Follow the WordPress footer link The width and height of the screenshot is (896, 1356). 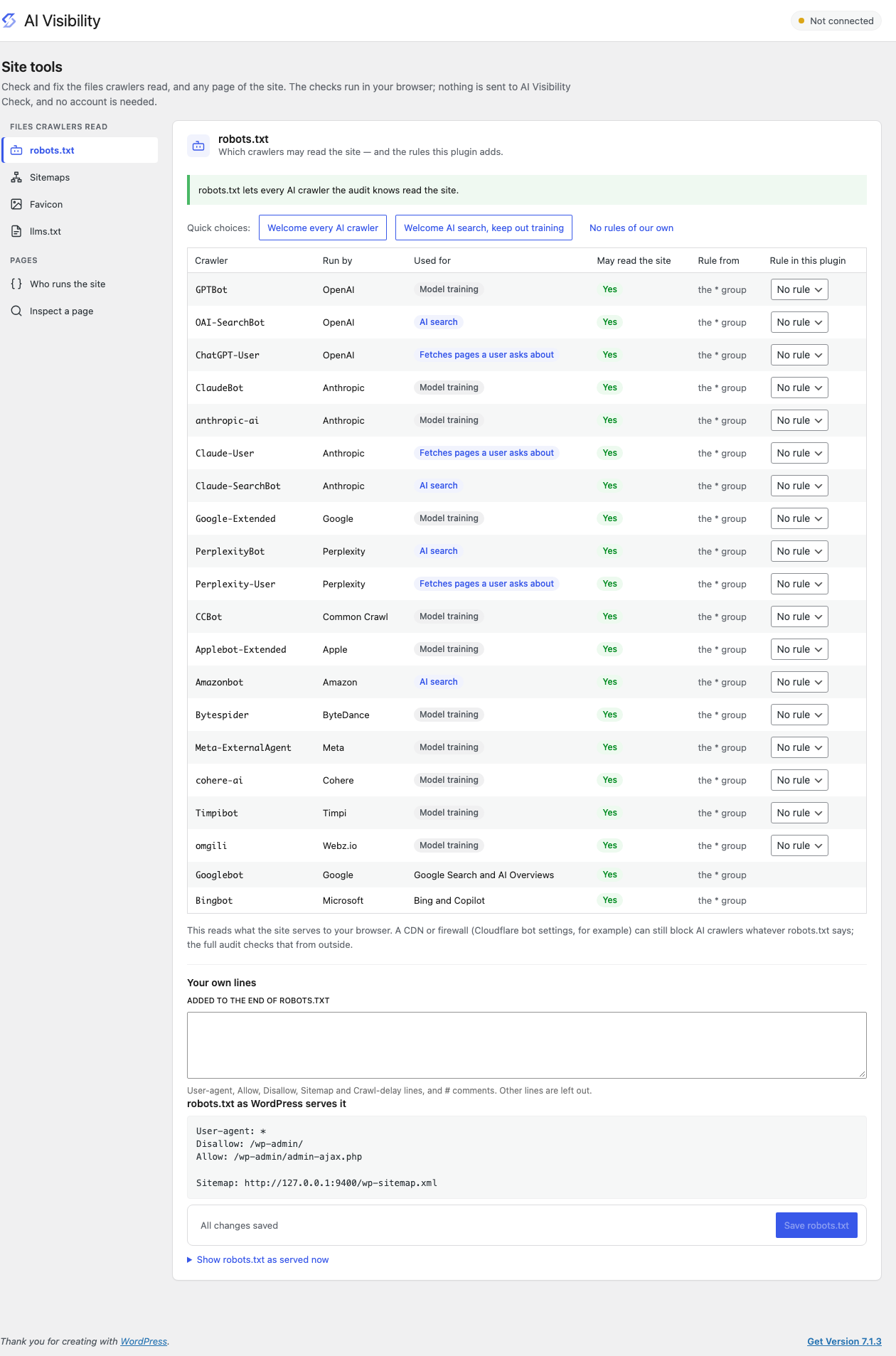[144, 1342]
